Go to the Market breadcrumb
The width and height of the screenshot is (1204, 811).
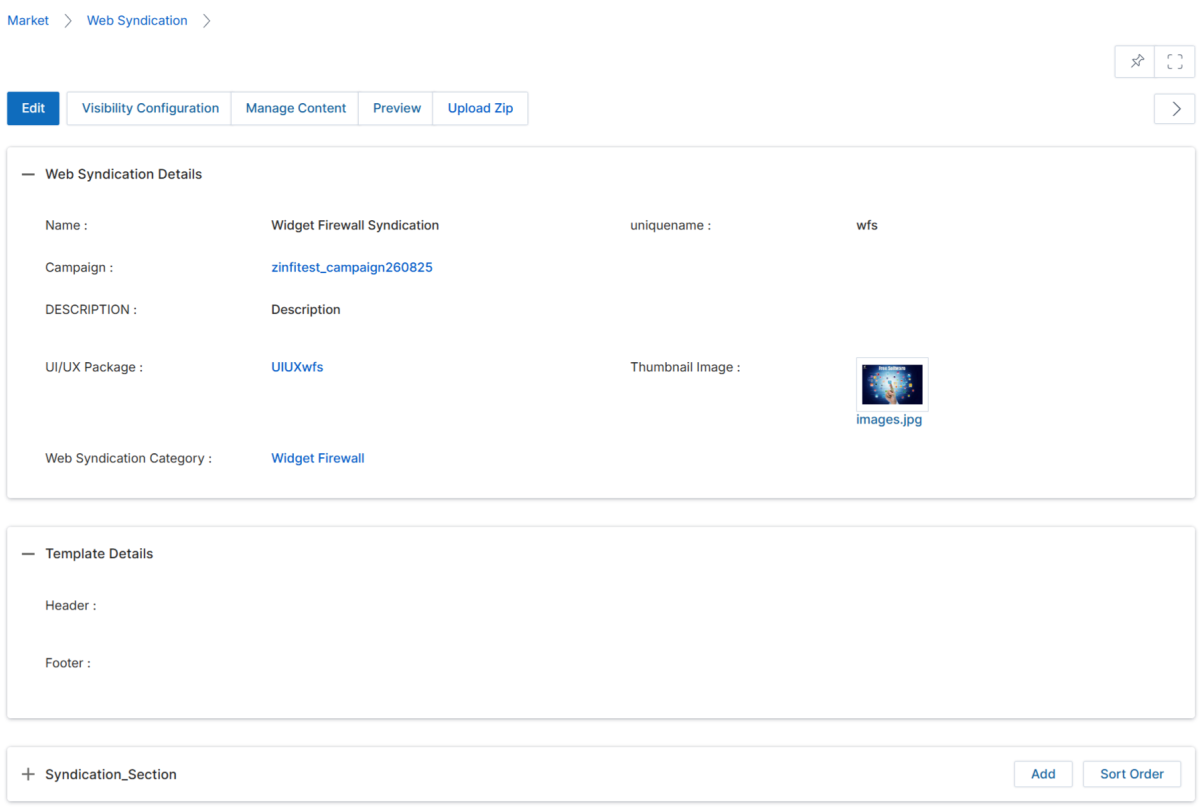(x=28, y=20)
